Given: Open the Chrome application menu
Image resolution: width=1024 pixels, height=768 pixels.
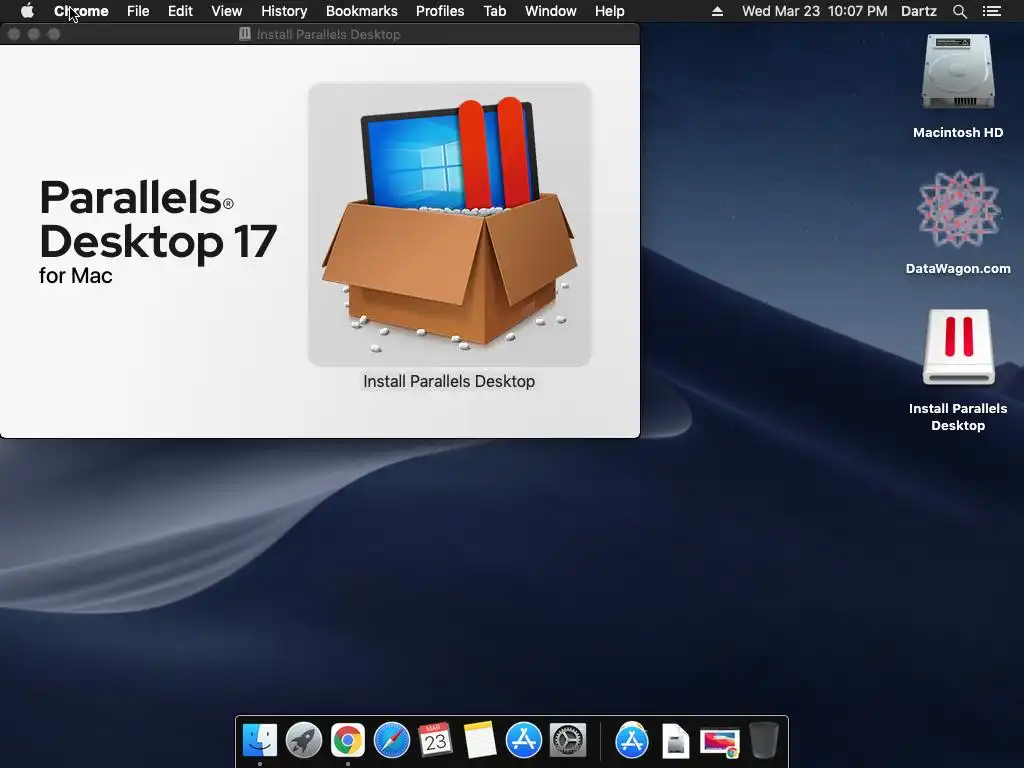Looking at the screenshot, I should pyautogui.click(x=81, y=11).
